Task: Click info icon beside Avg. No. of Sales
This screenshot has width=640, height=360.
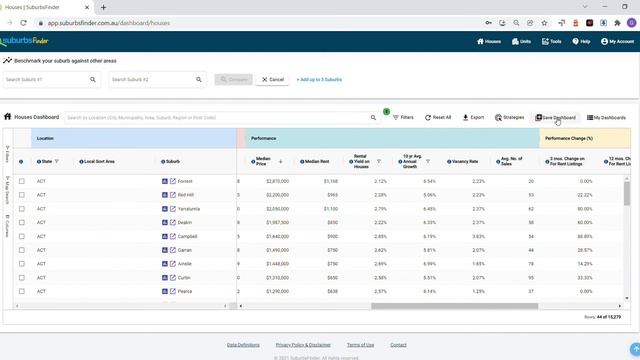Action: pyautogui.click(x=498, y=162)
